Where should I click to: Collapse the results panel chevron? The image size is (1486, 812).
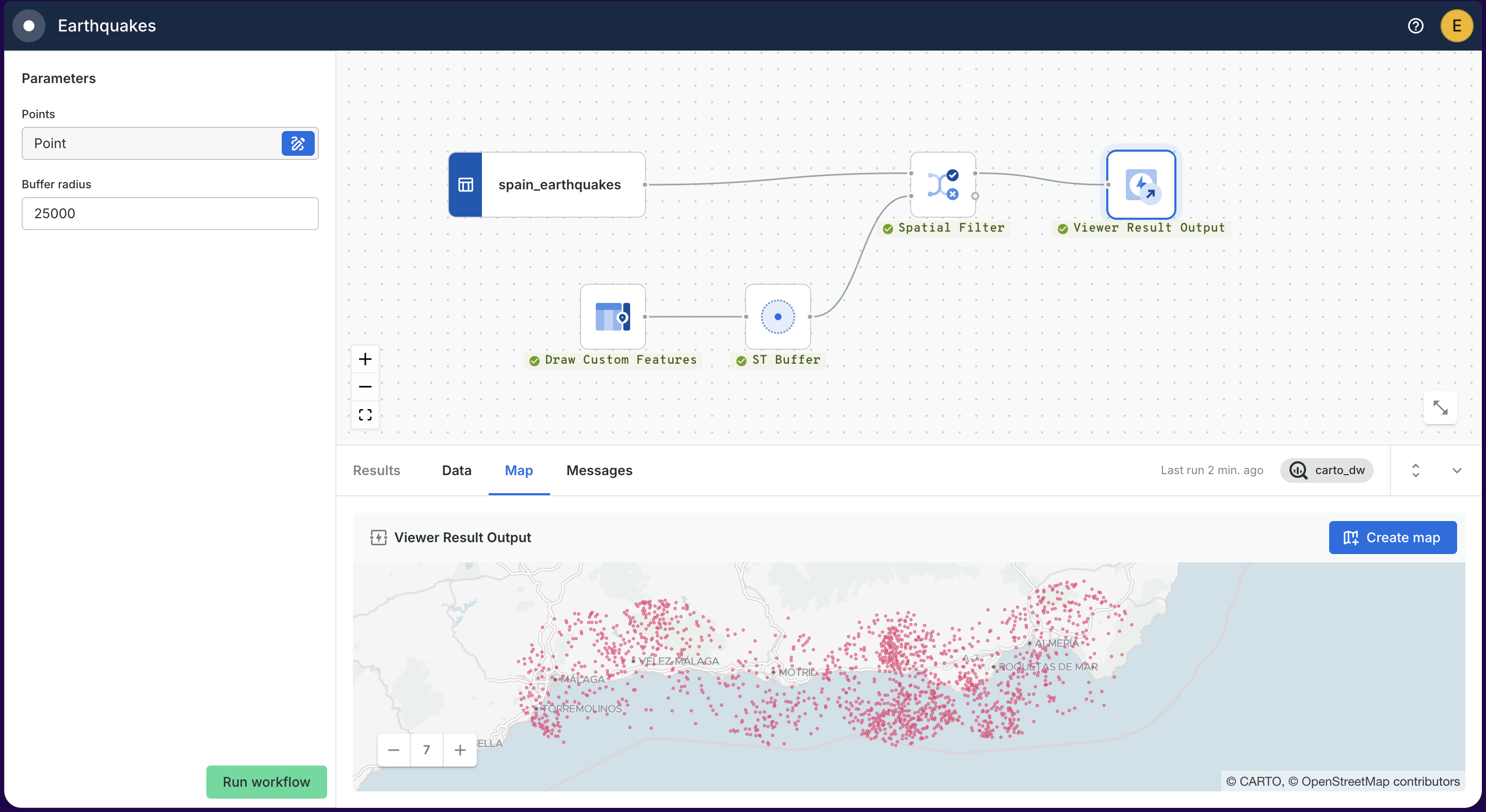tap(1456, 470)
